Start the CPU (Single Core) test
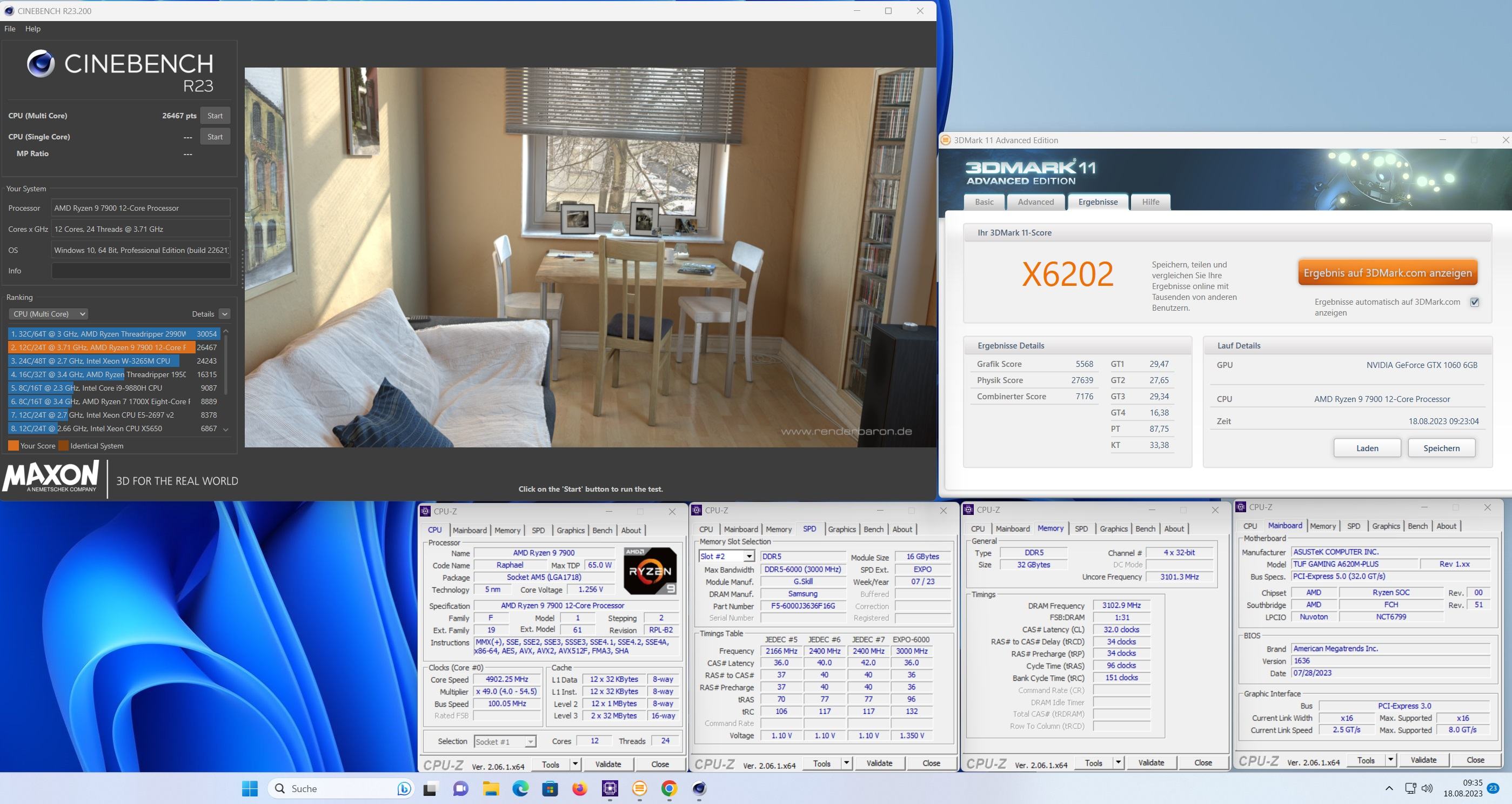1512x804 pixels. click(x=215, y=137)
